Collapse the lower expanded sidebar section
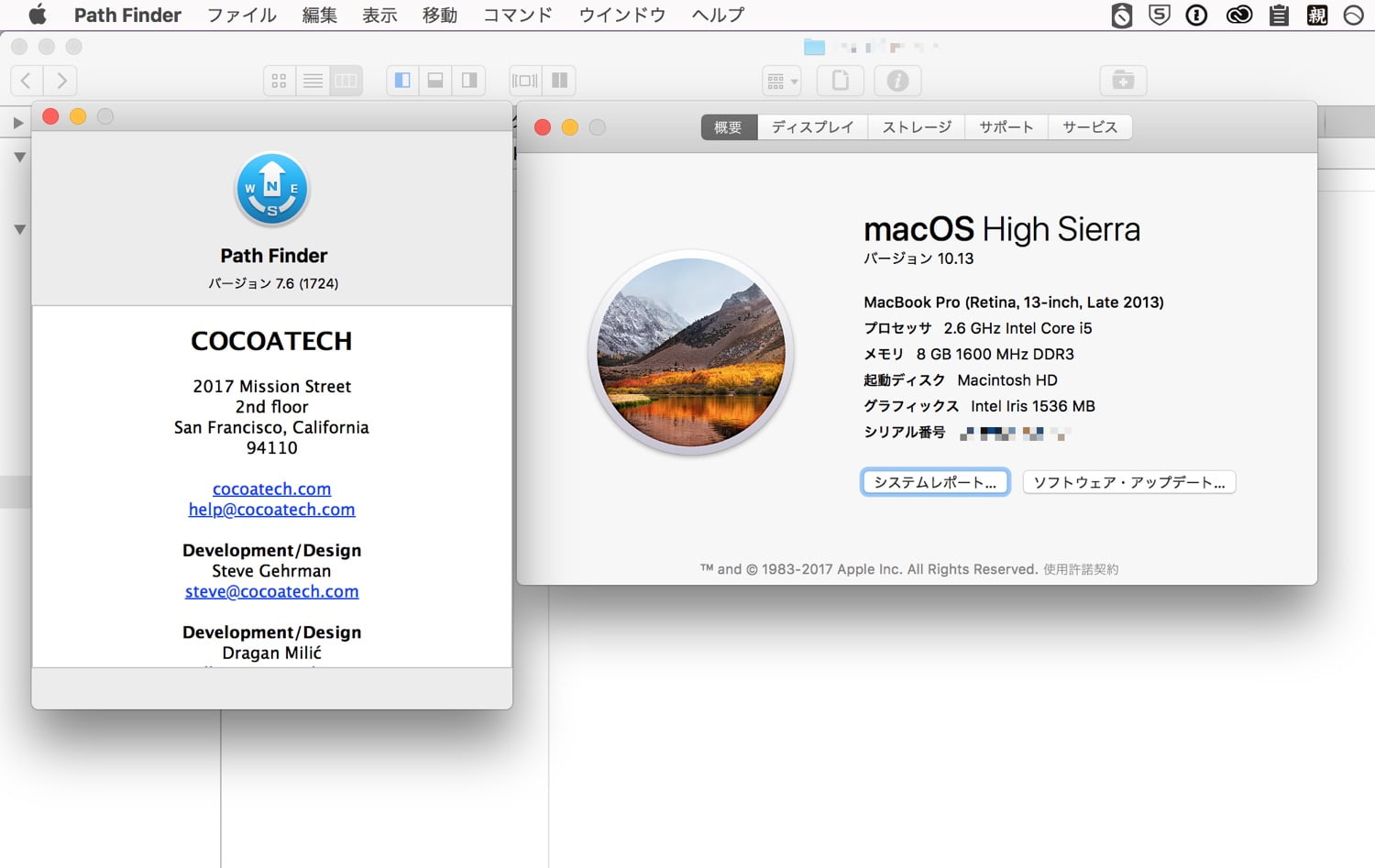The width and height of the screenshot is (1375, 868). point(19,230)
